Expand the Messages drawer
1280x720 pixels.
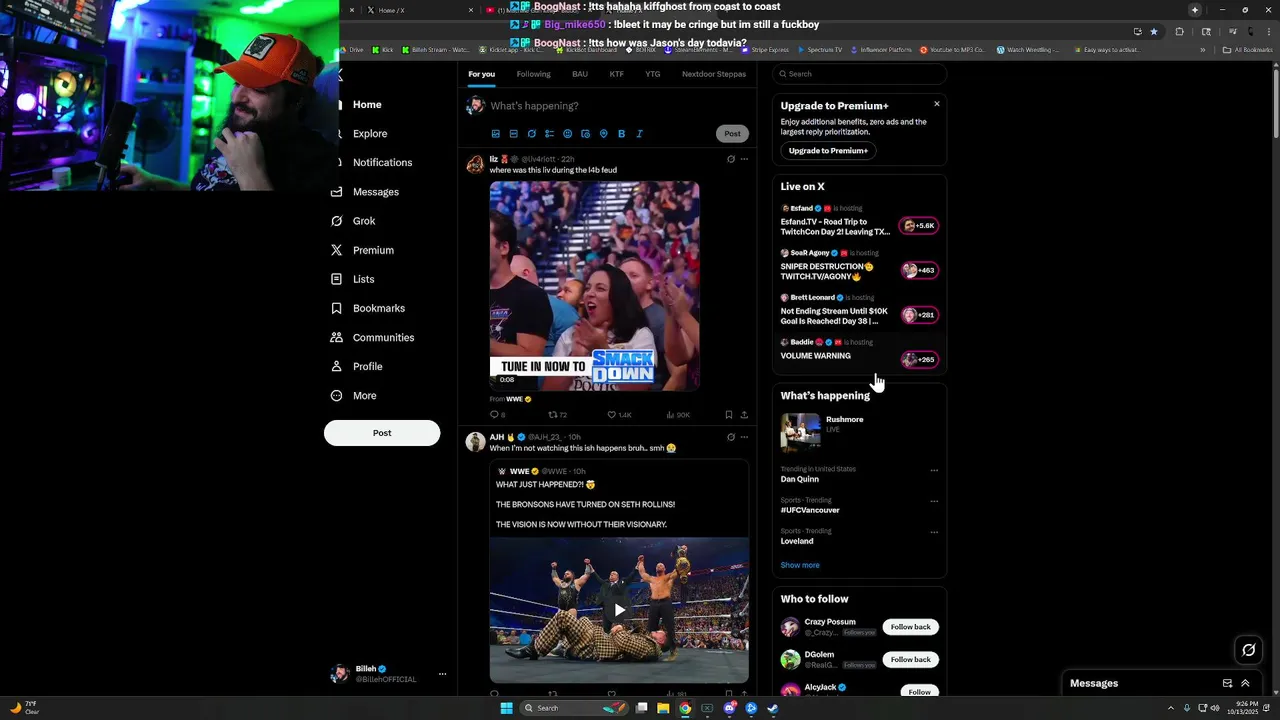pos(1245,684)
